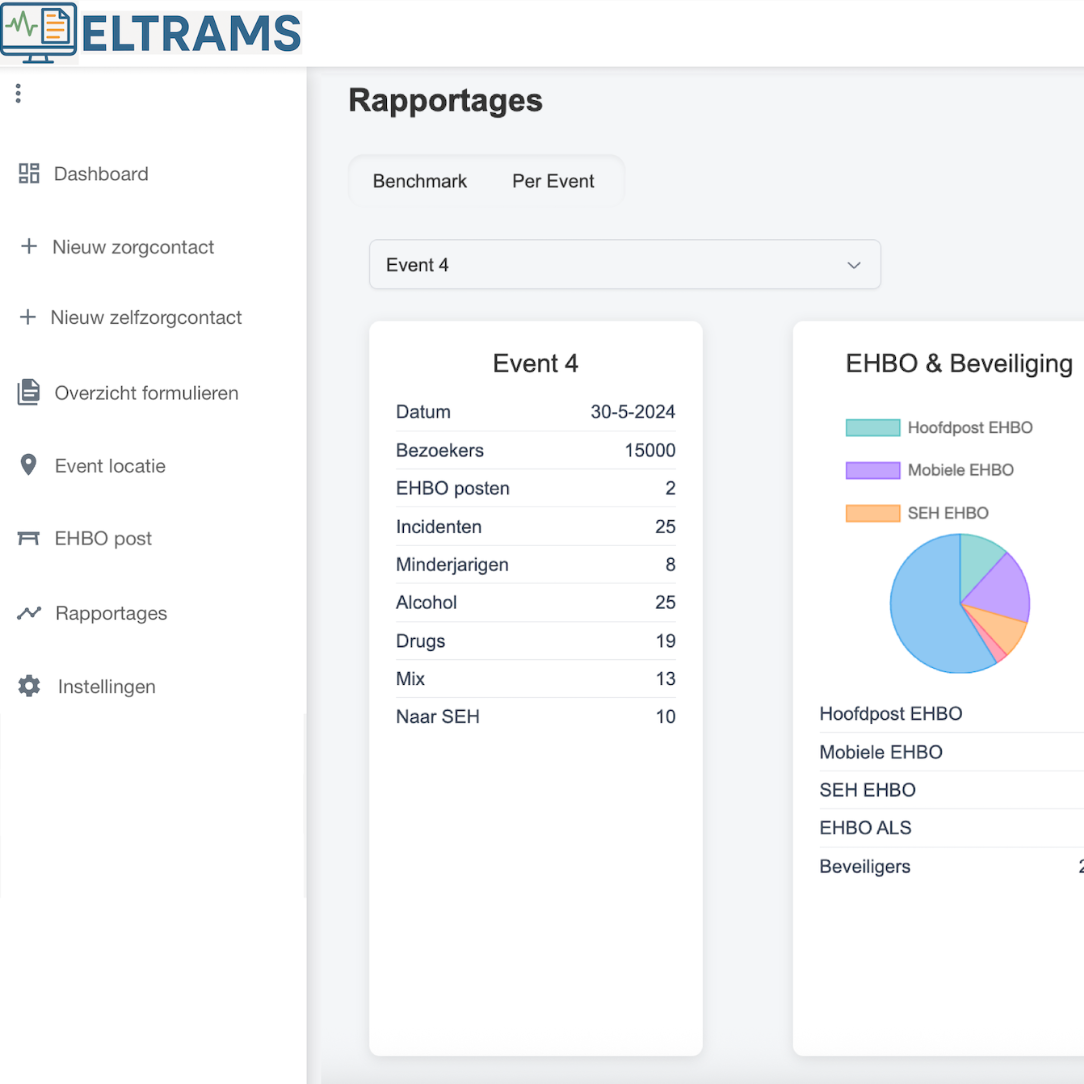Toggle Hoofdpost EHBO legend entry
The width and height of the screenshot is (1084, 1084).
[938, 428]
